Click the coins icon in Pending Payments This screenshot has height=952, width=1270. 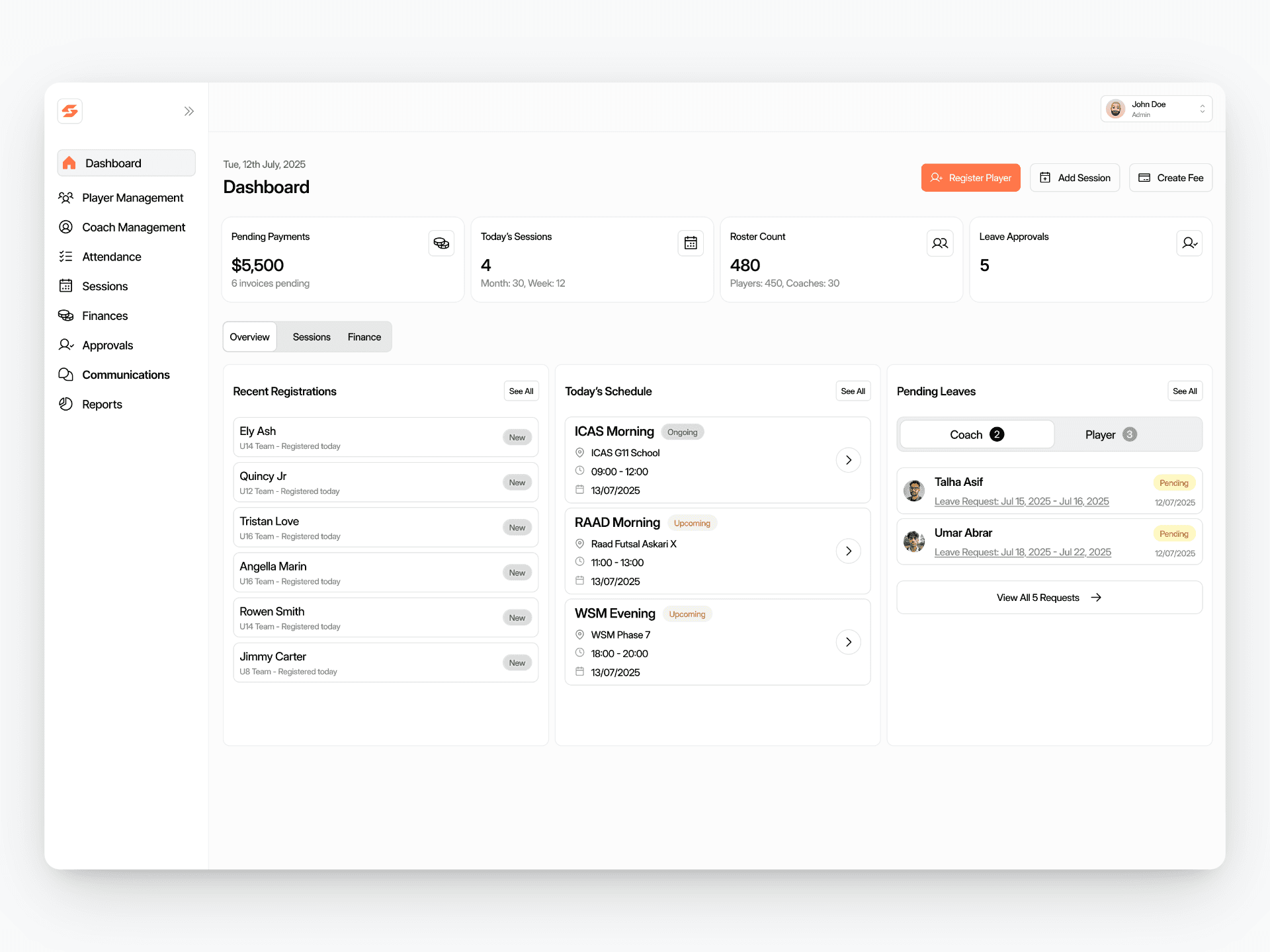pyautogui.click(x=441, y=243)
